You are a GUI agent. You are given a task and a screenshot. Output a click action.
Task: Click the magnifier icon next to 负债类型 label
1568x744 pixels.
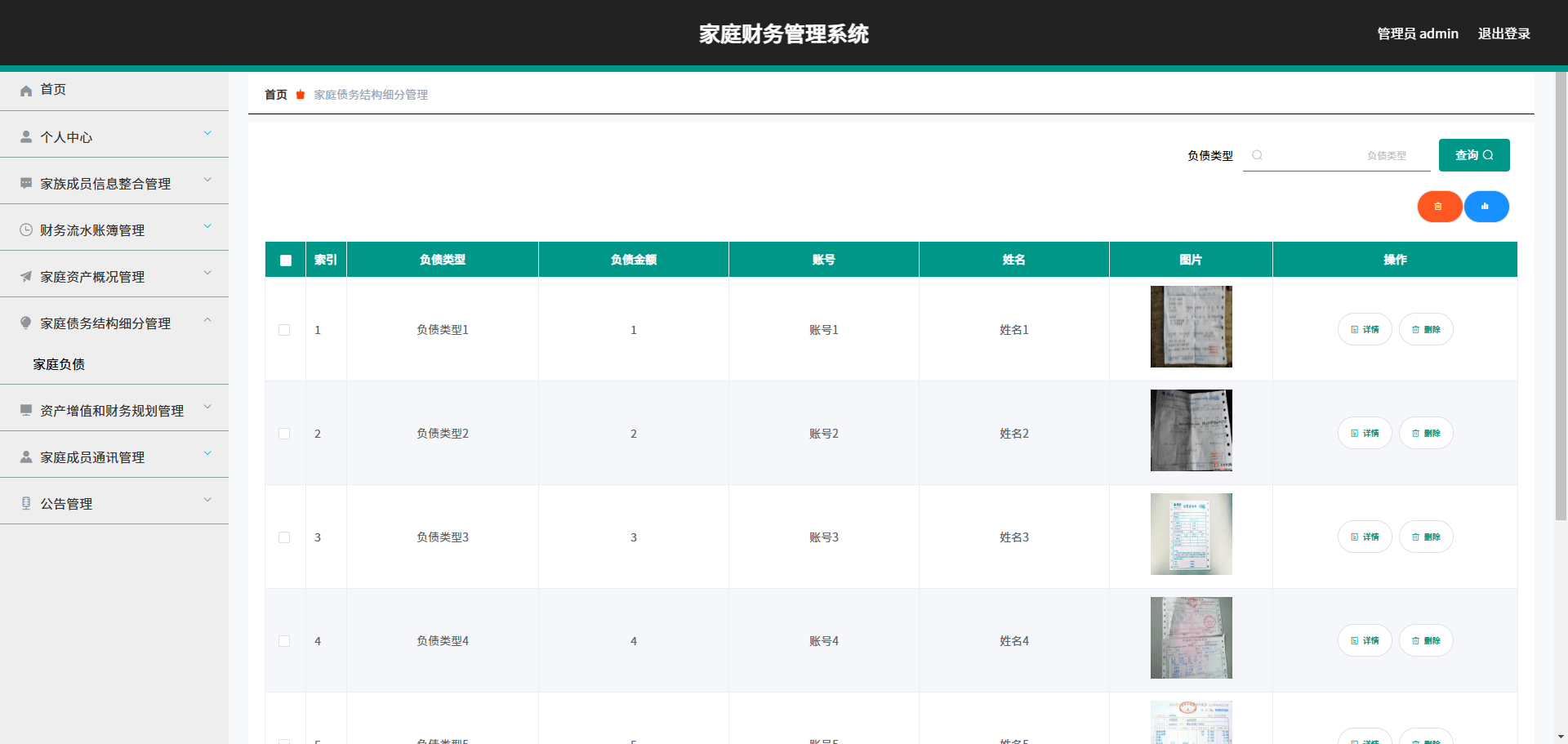1258,155
